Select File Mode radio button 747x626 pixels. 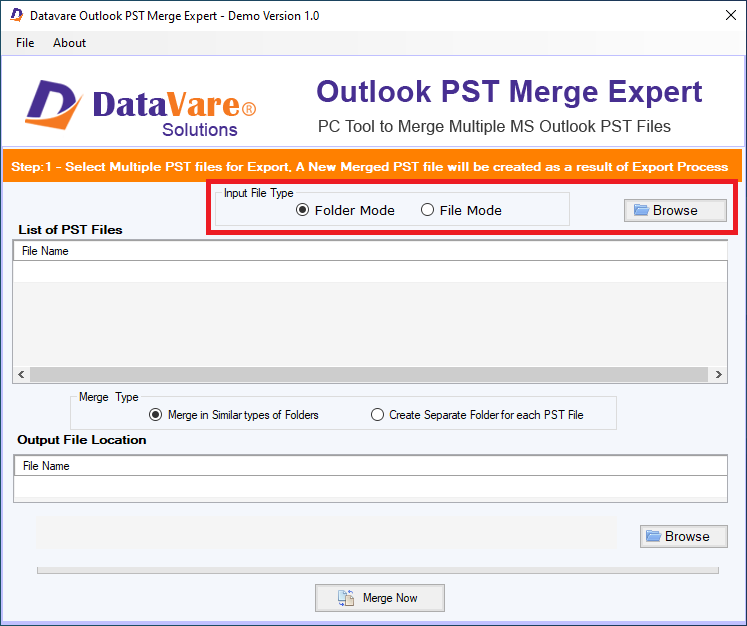point(461,210)
